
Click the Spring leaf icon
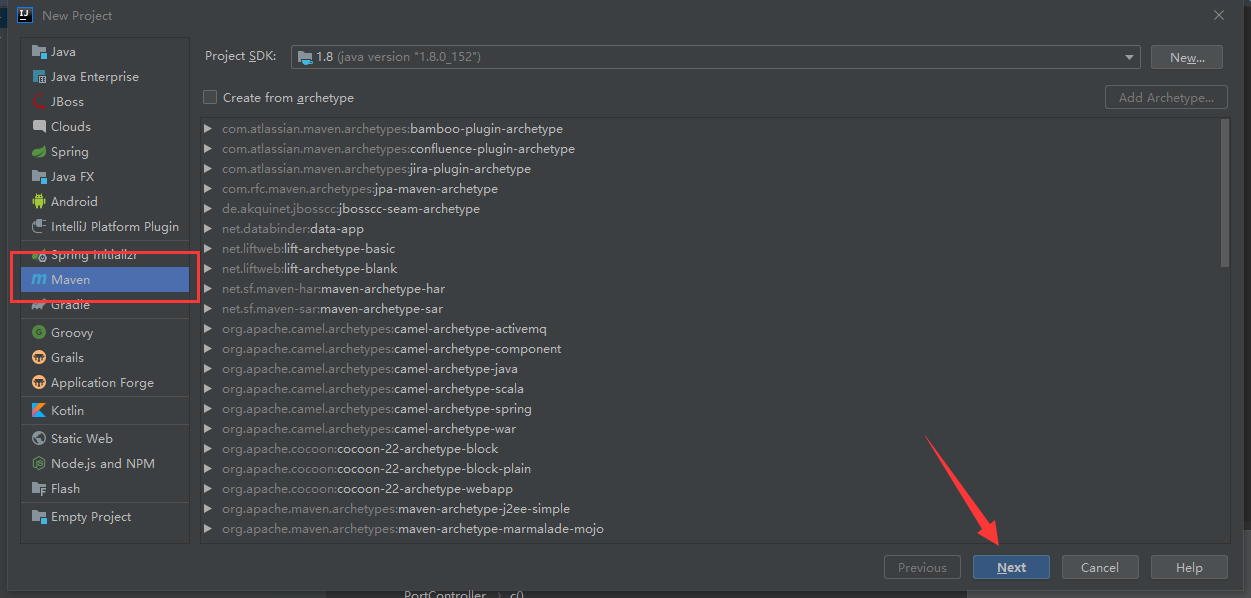tap(39, 152)
